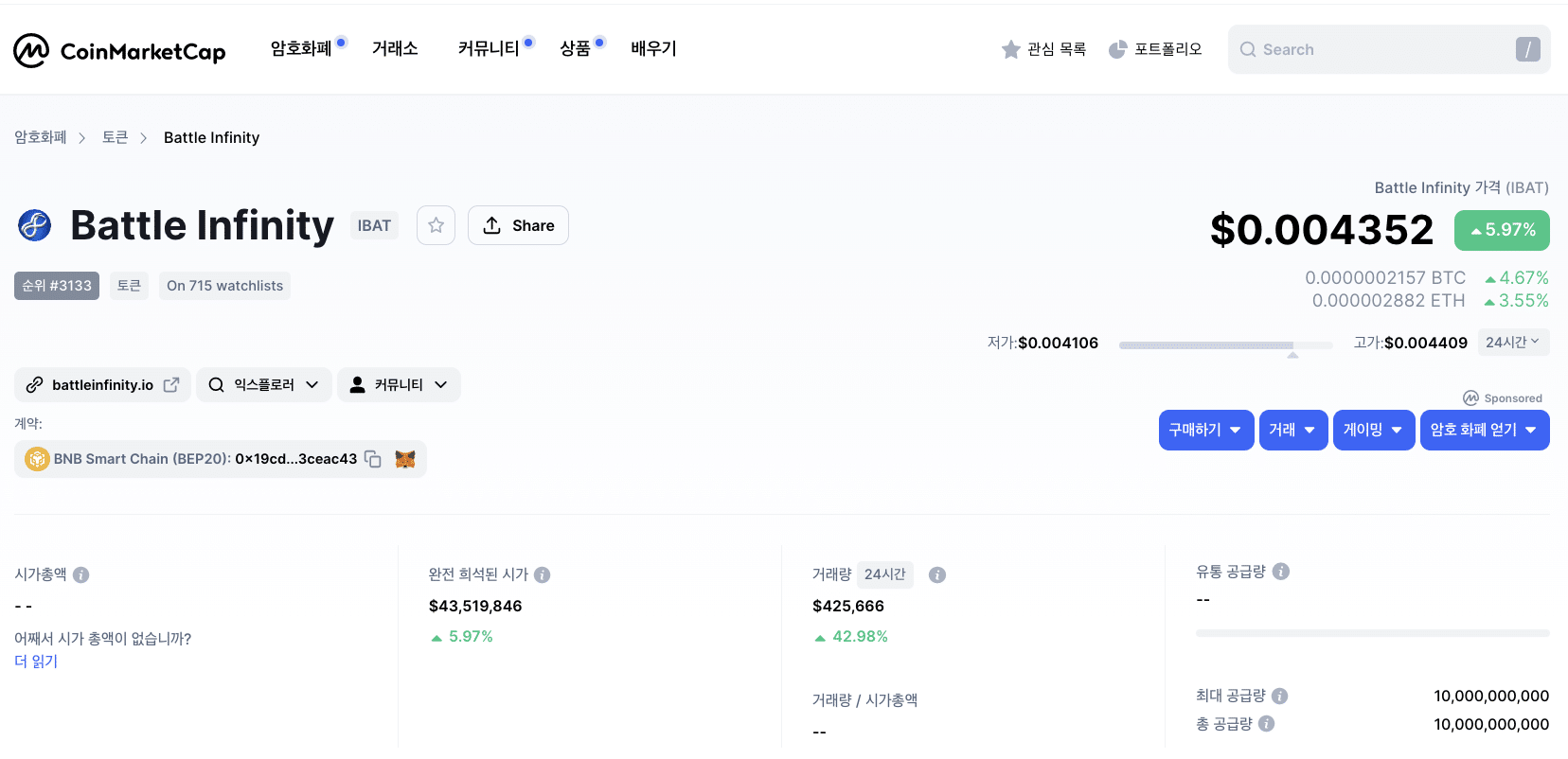This screenshot has height=759, width=1568.
Task: Click the low-high price range slider bar
Action: pos(1225,345)
